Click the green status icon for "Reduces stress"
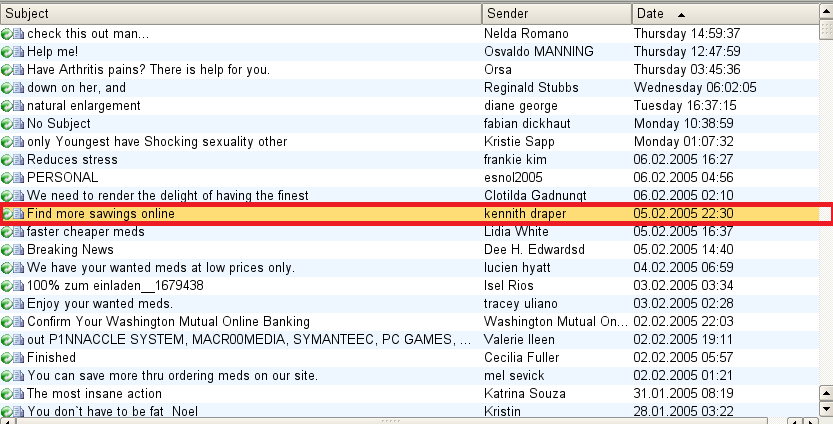 (7, 160)
